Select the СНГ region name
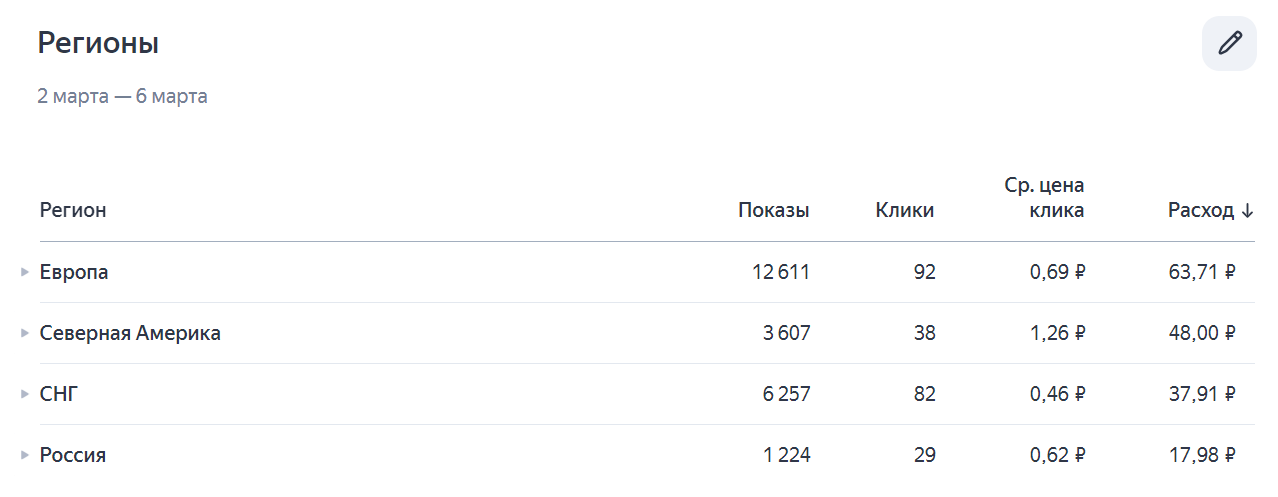The height and width of the screenshot is (497, 1278). tap(59, 394)
